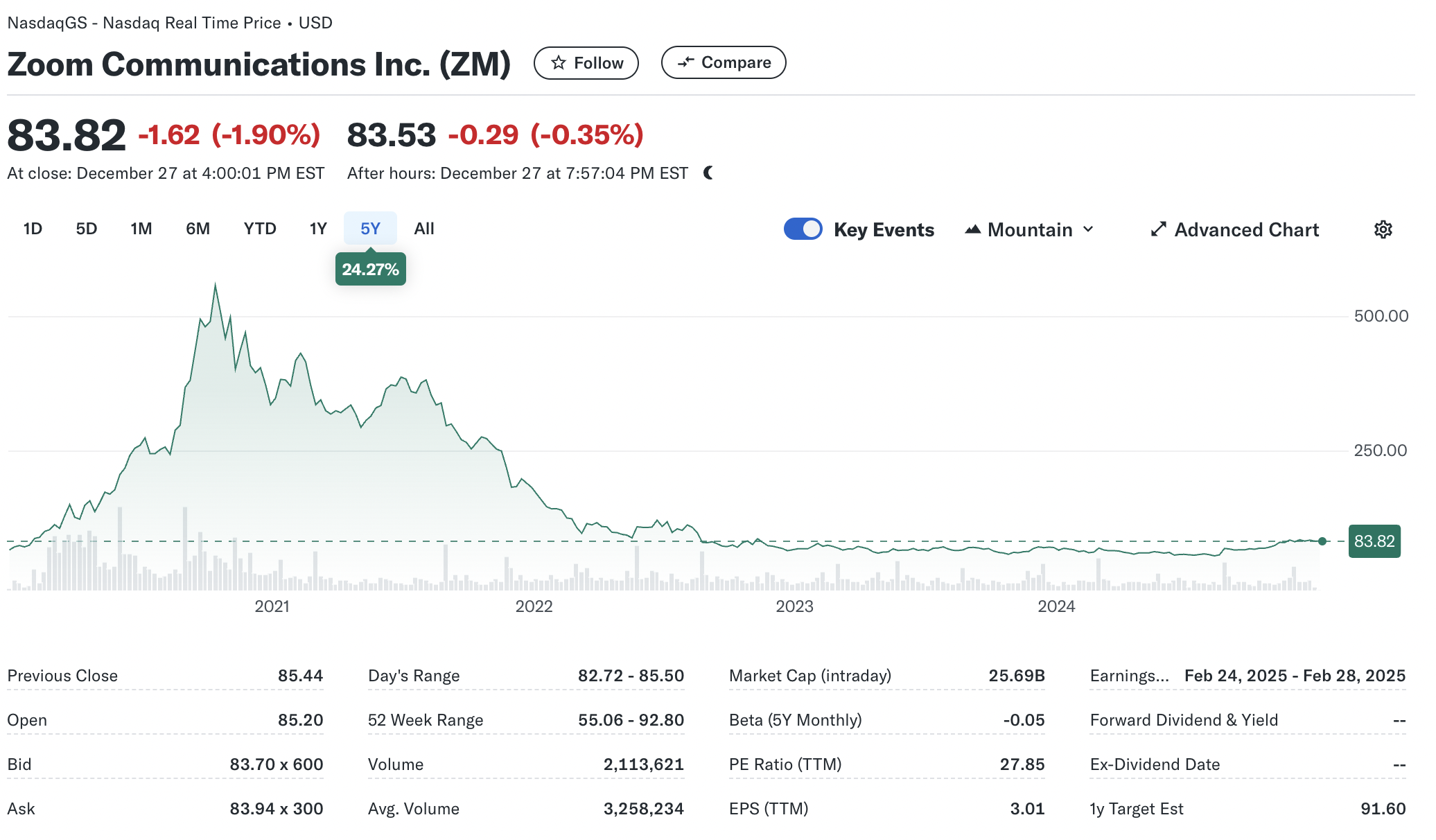
Task: Select the YTD time range
Action: (260, 229)
